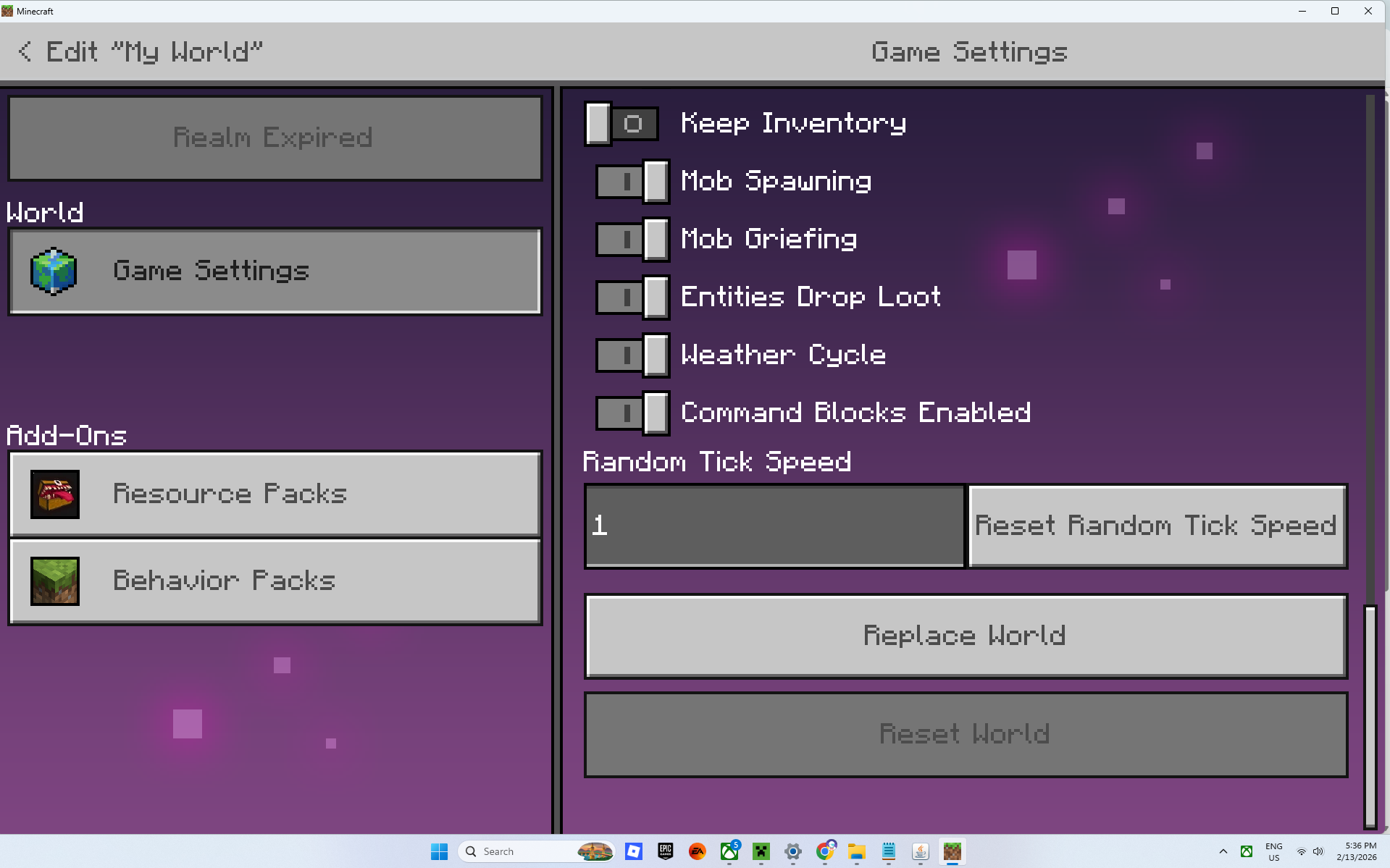
Task: Open the clock and date flyout
Action: point(1357,851)
